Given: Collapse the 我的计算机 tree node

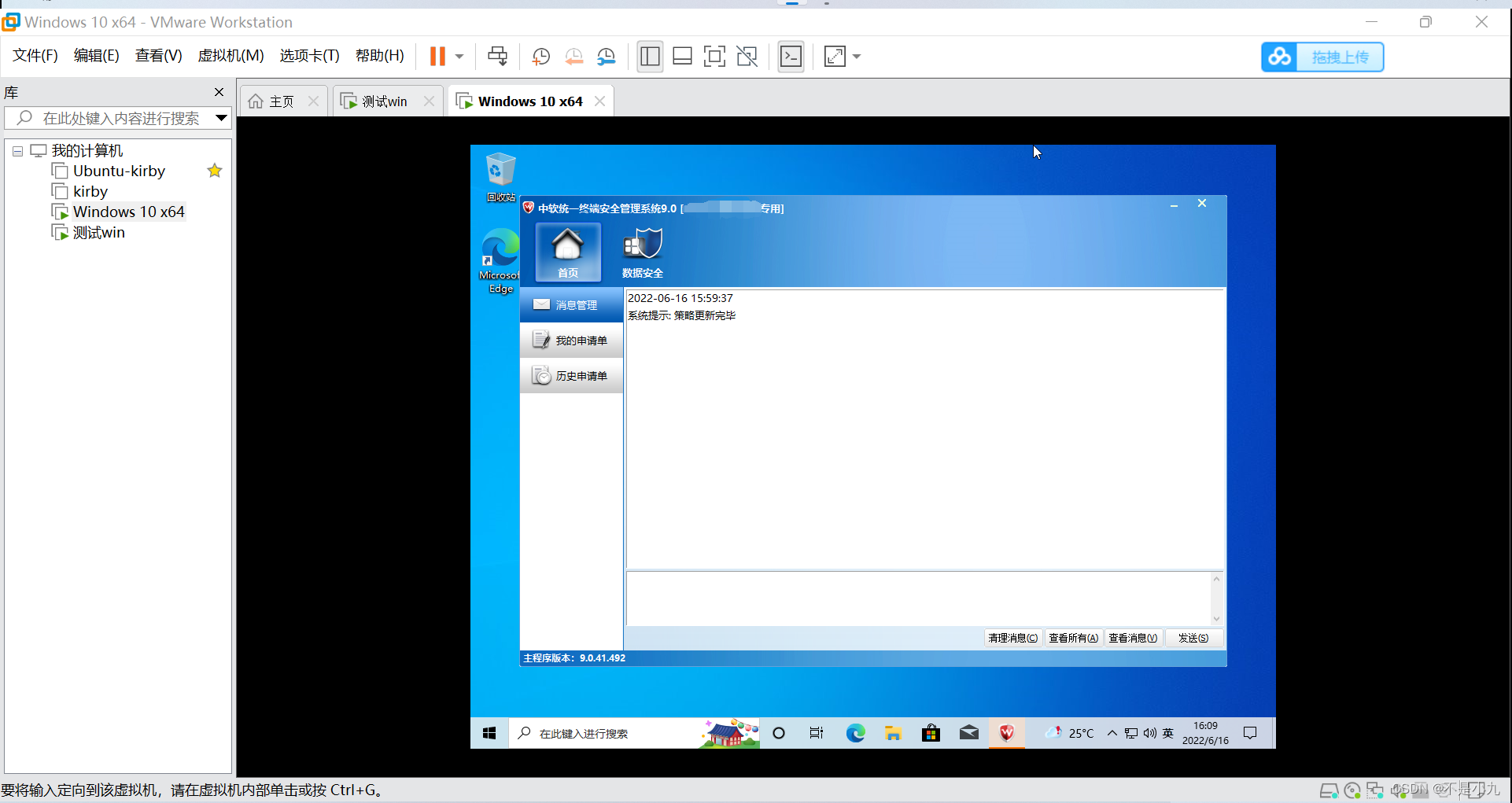Looking at the screenshot, I should 17,151.
